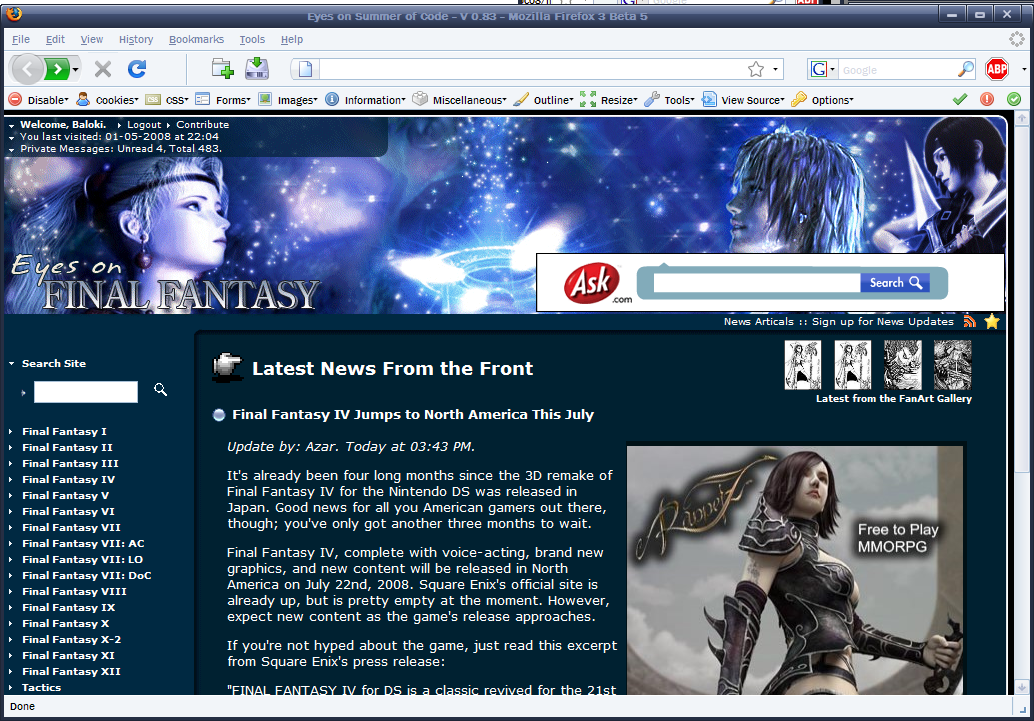Open the fourth FanArt Gallery thumbnail
This screenshot has height=721, width=1034.
952,365
